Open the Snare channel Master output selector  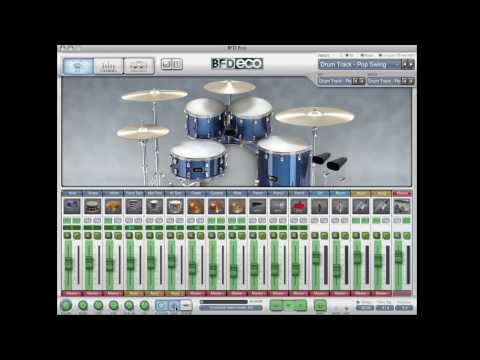[93, 293]
